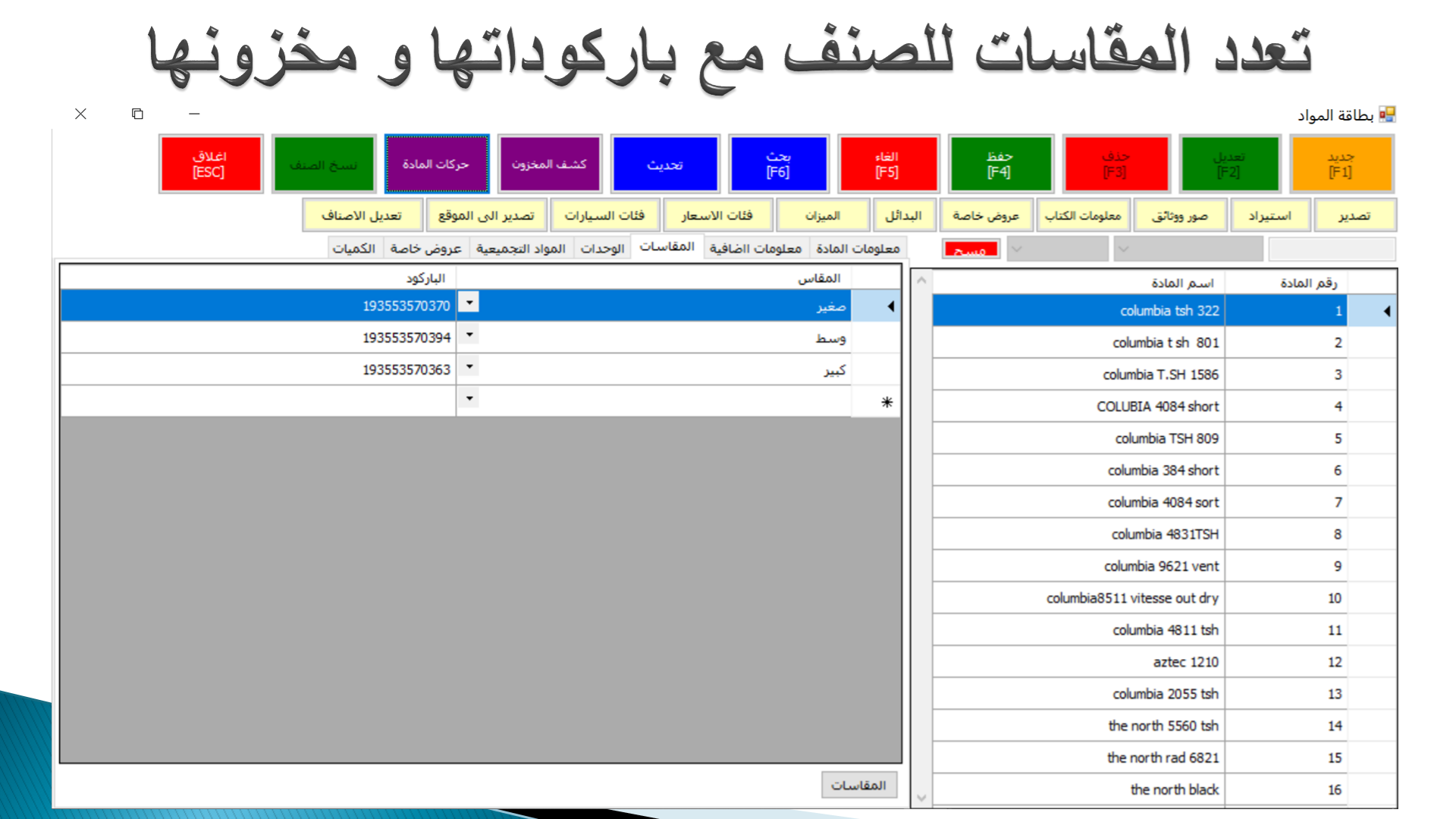Click the red مسح clear button
This screenshot has width=1456, height=819.
(x=971, y=249)
